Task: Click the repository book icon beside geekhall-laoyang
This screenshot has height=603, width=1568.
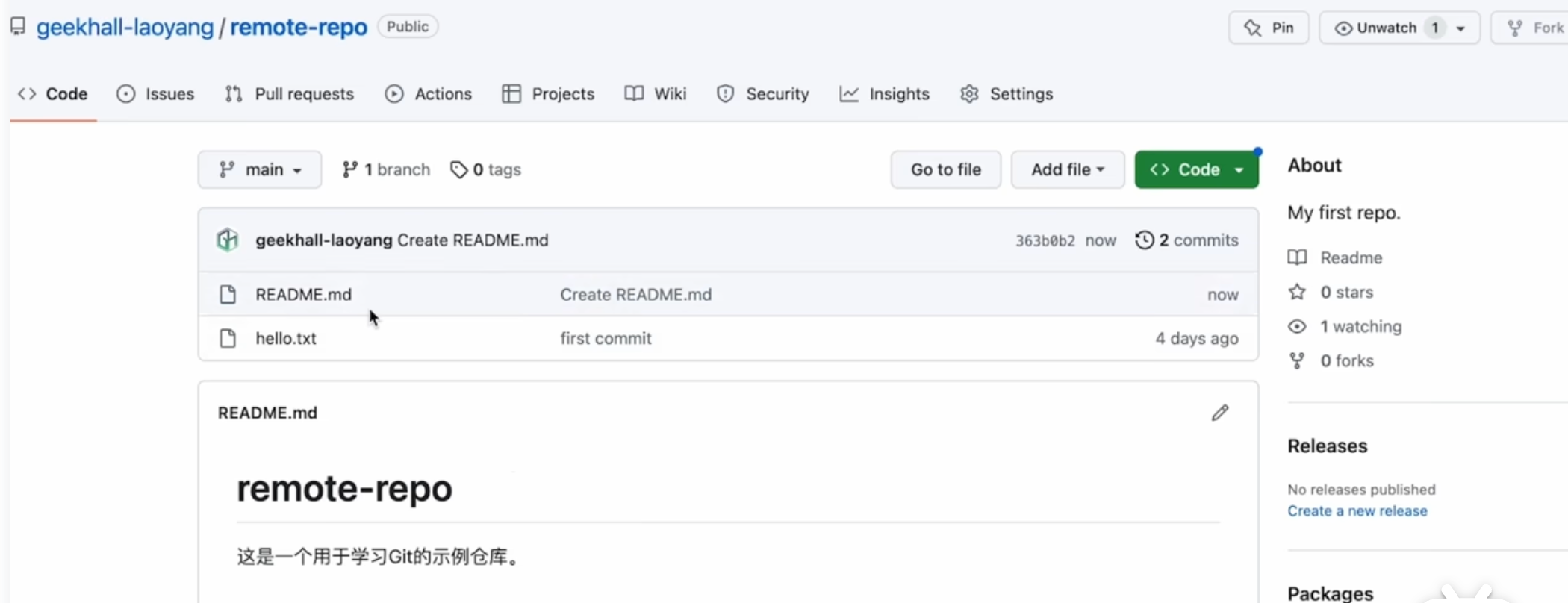Action: [x=18, y=27]
